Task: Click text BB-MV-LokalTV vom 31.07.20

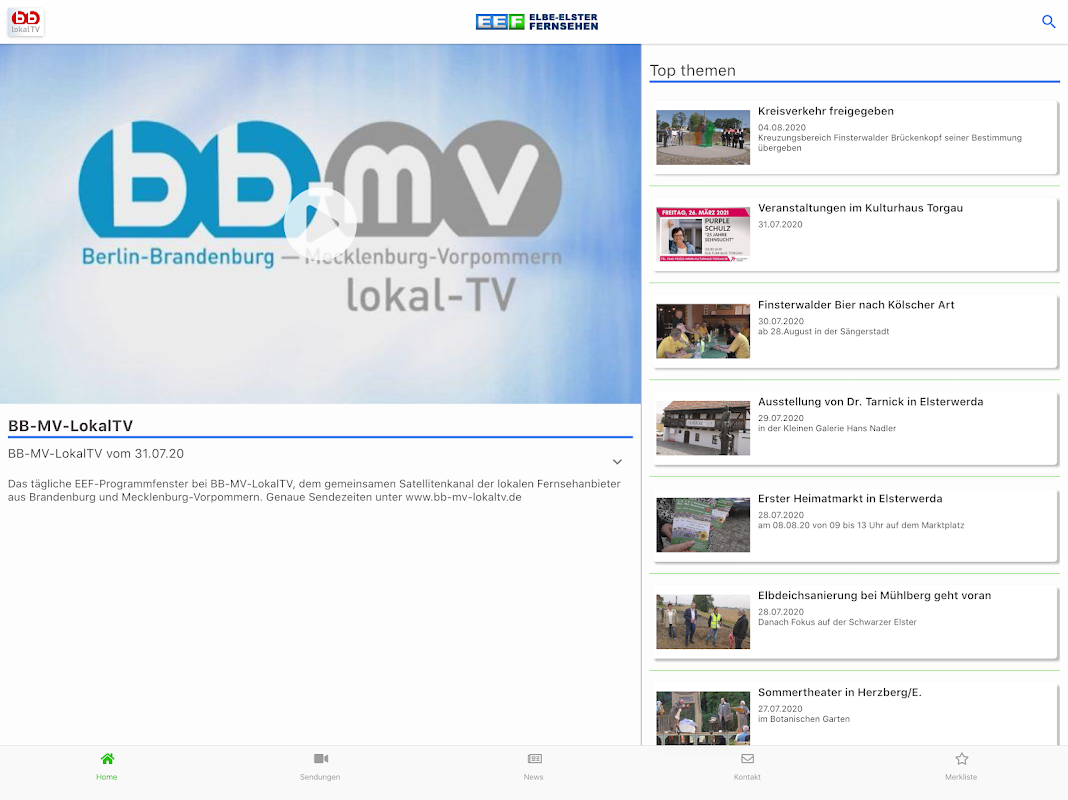Action: (95, 453)
